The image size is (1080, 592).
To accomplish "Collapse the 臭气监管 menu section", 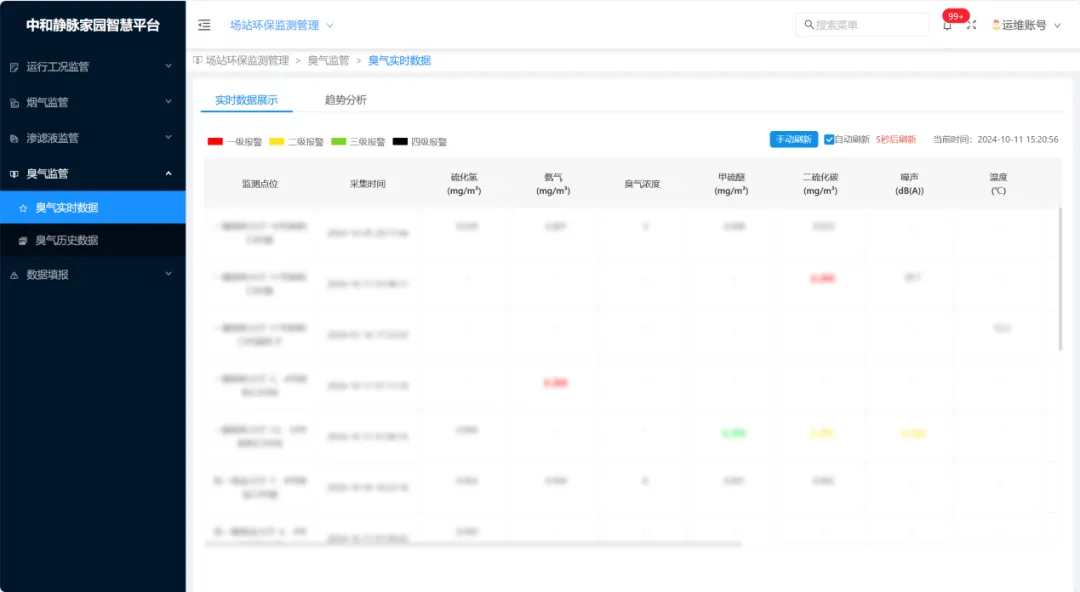I will click(x=168, y=173).
